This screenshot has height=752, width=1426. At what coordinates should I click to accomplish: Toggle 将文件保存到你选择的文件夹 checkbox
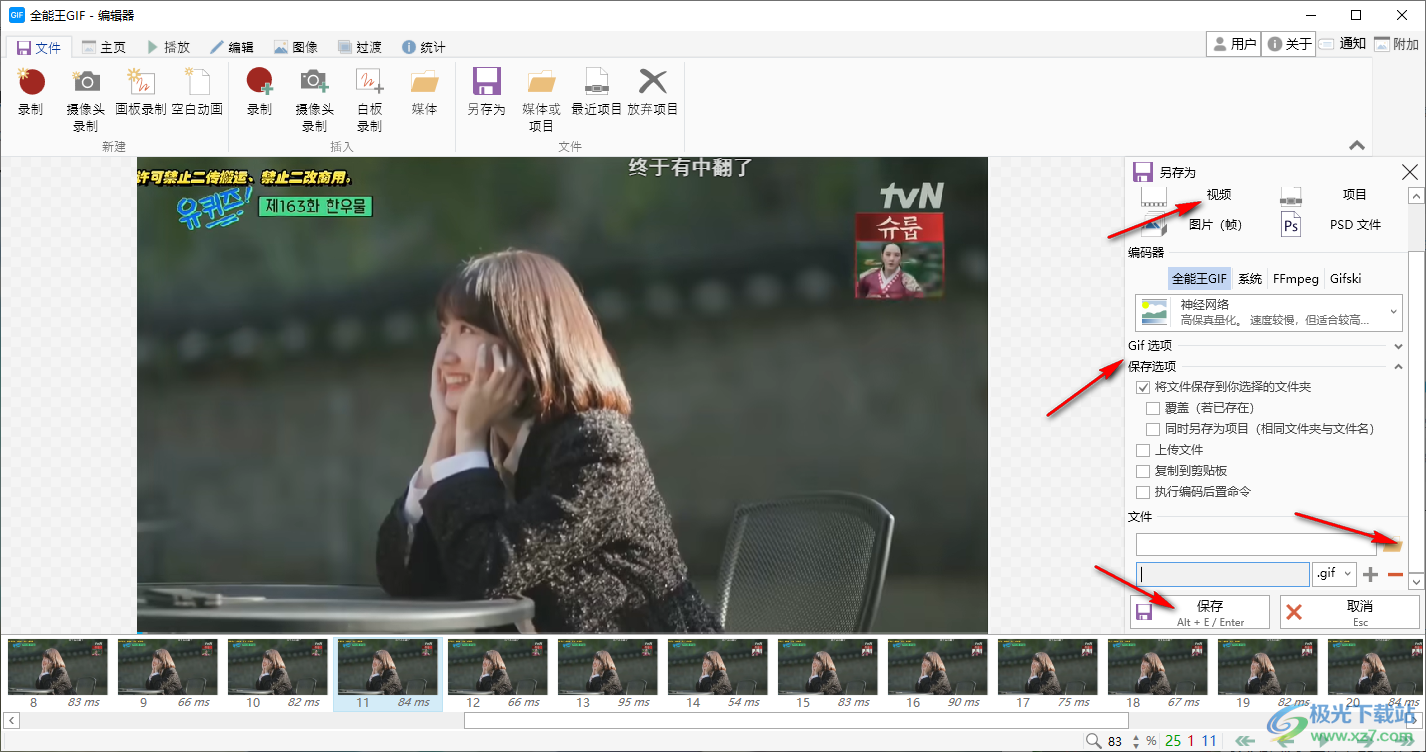(x=1143, y=387)
